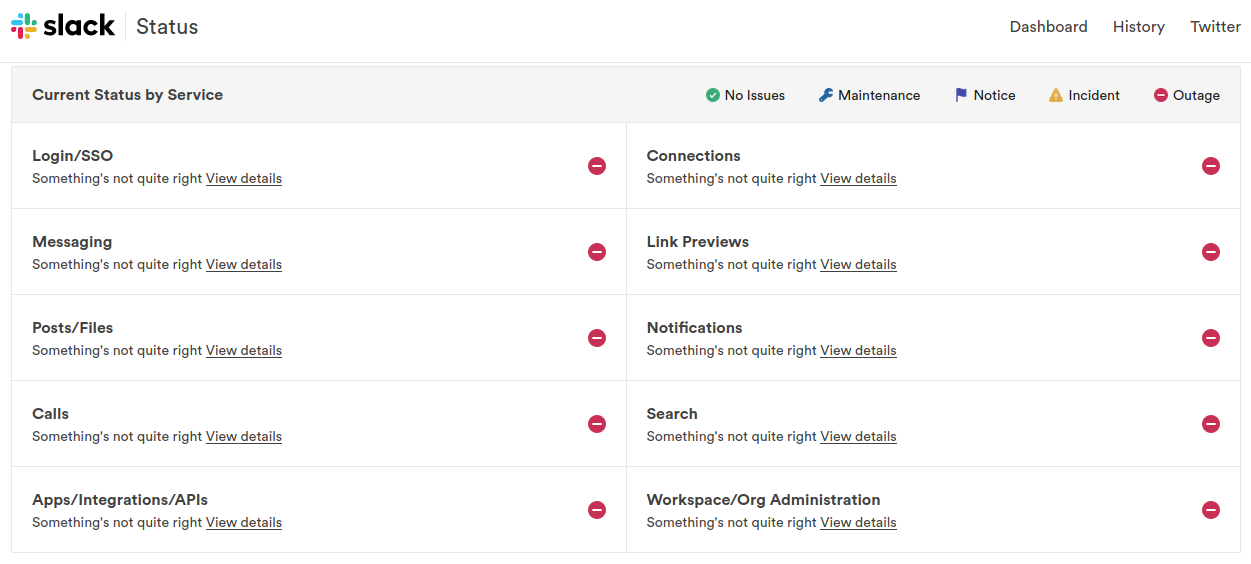Click the Login/SSO service name
Viewport: 1251px width, 564px height.
pyautogui.click(x=72, y=156)
